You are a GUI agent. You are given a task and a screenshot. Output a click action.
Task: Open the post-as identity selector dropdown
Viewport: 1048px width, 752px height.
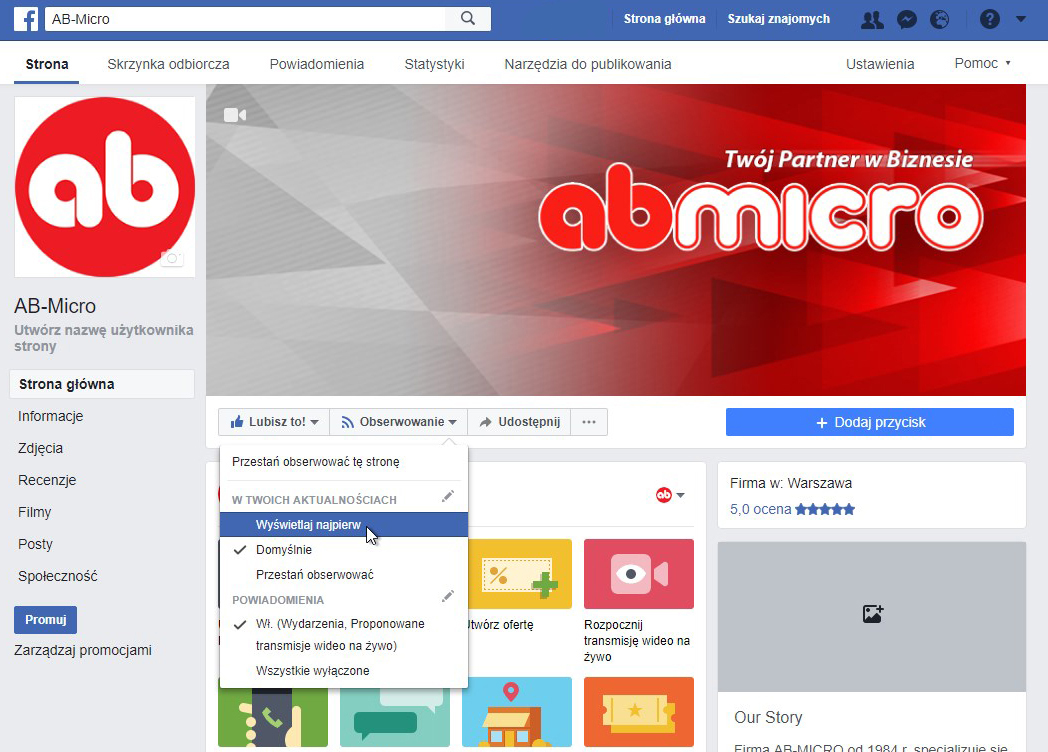coord(670,495)
